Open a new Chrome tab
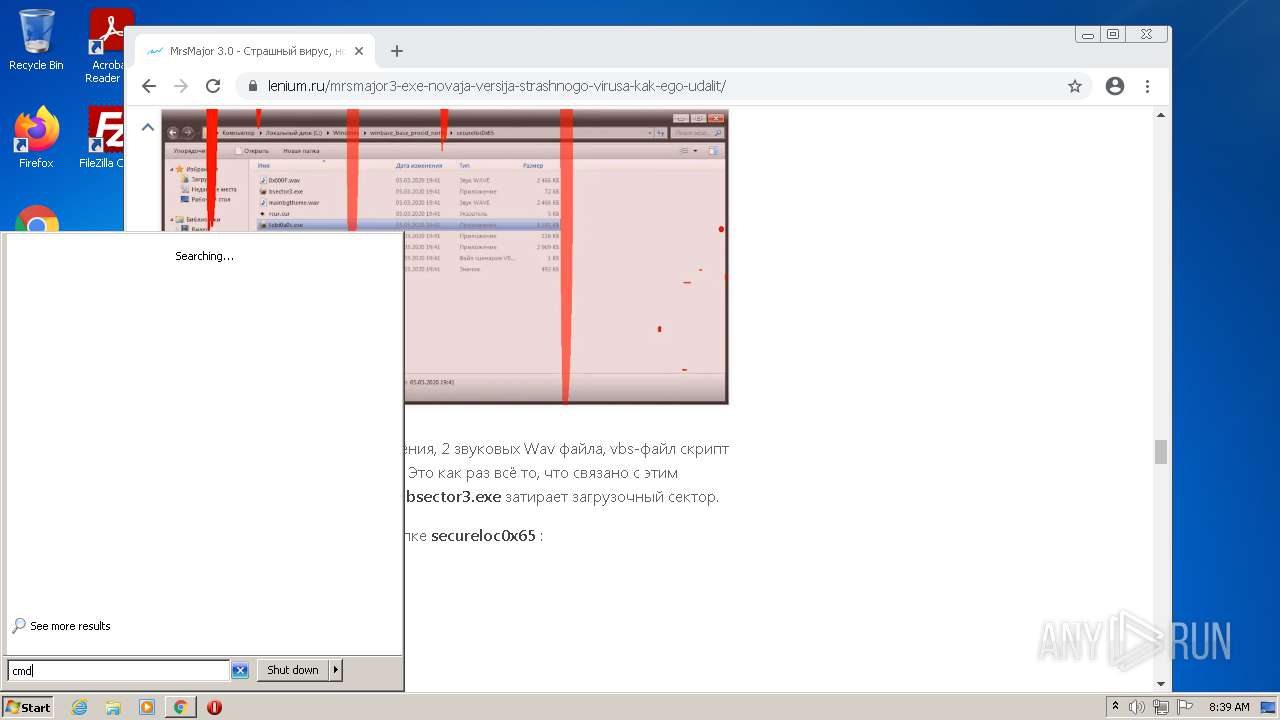This screenshot has width=1280, height=720. coord(397,51)
